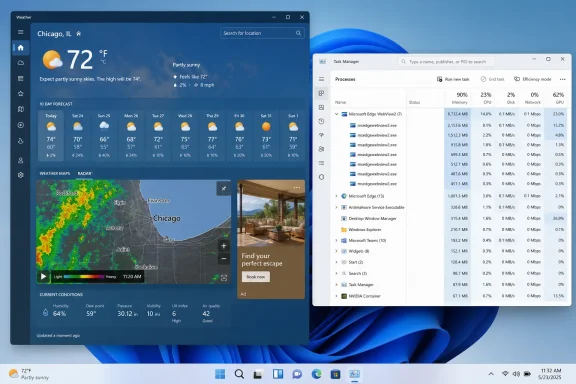
Task: Switch to the Radar tab
Action: click(x=84, y=173)
